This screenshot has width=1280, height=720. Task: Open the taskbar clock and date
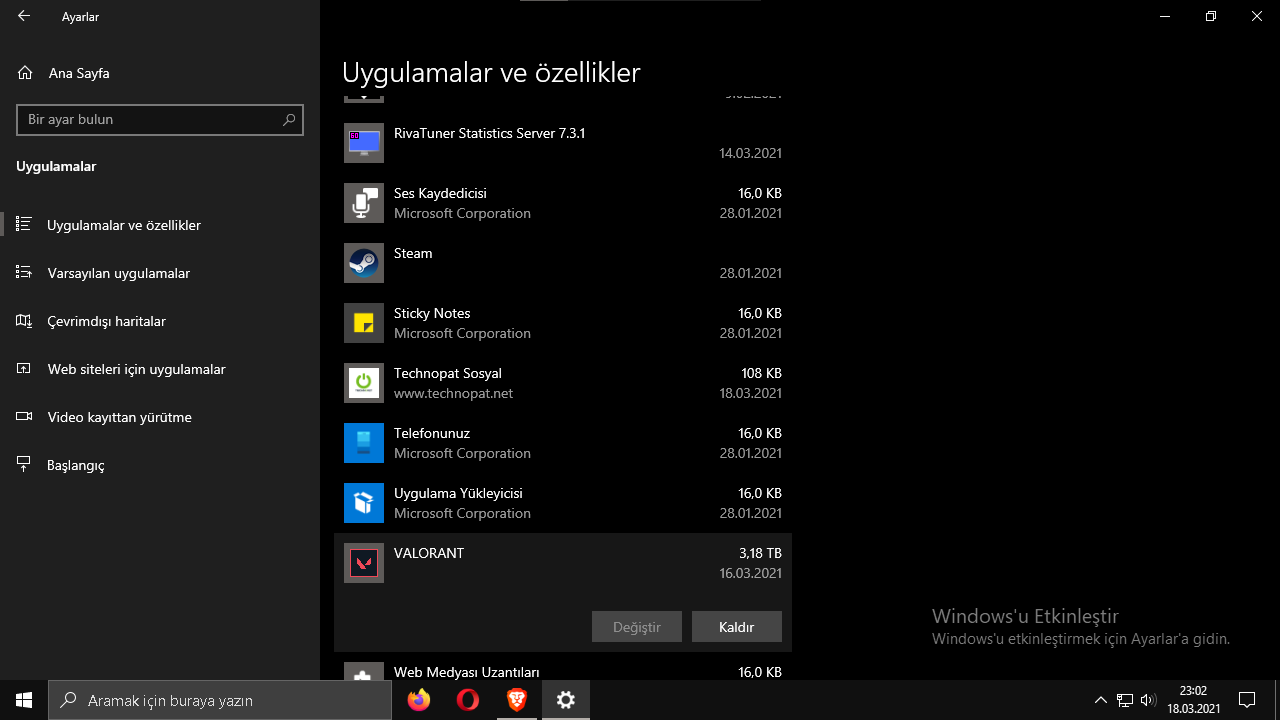coord(1193,700)
